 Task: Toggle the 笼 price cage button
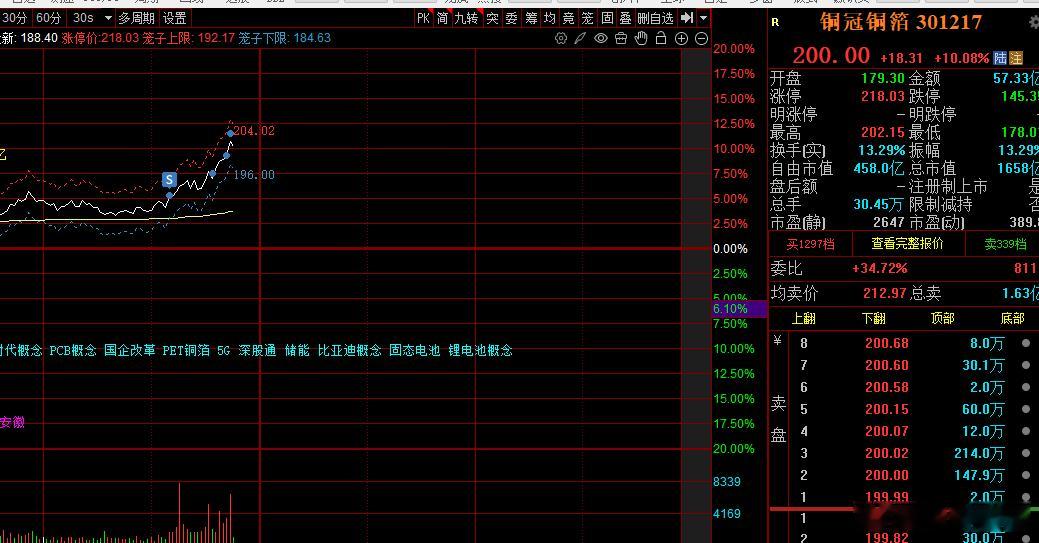tap(588, 18)
